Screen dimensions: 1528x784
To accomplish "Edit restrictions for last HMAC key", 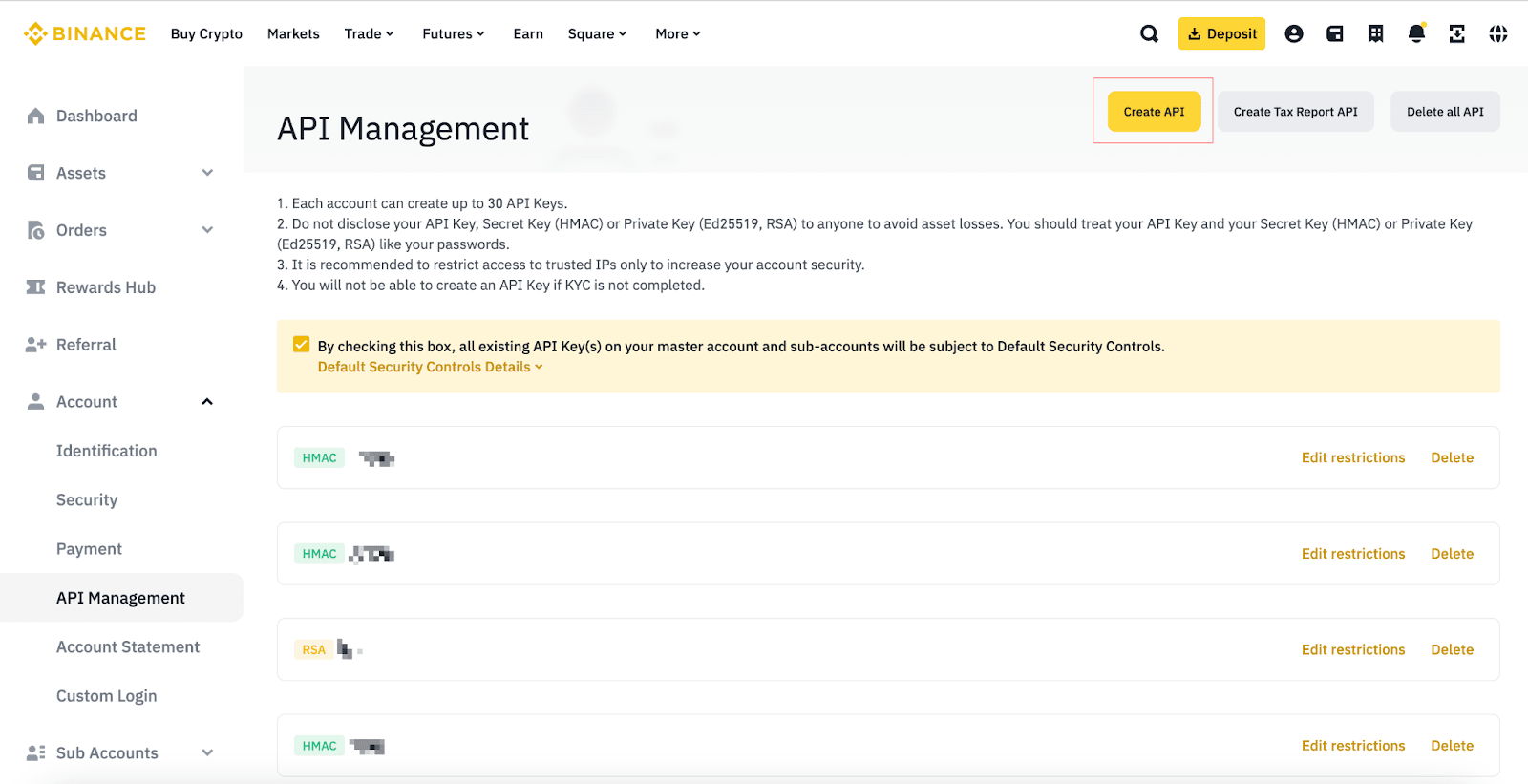I will [1353, 746].
